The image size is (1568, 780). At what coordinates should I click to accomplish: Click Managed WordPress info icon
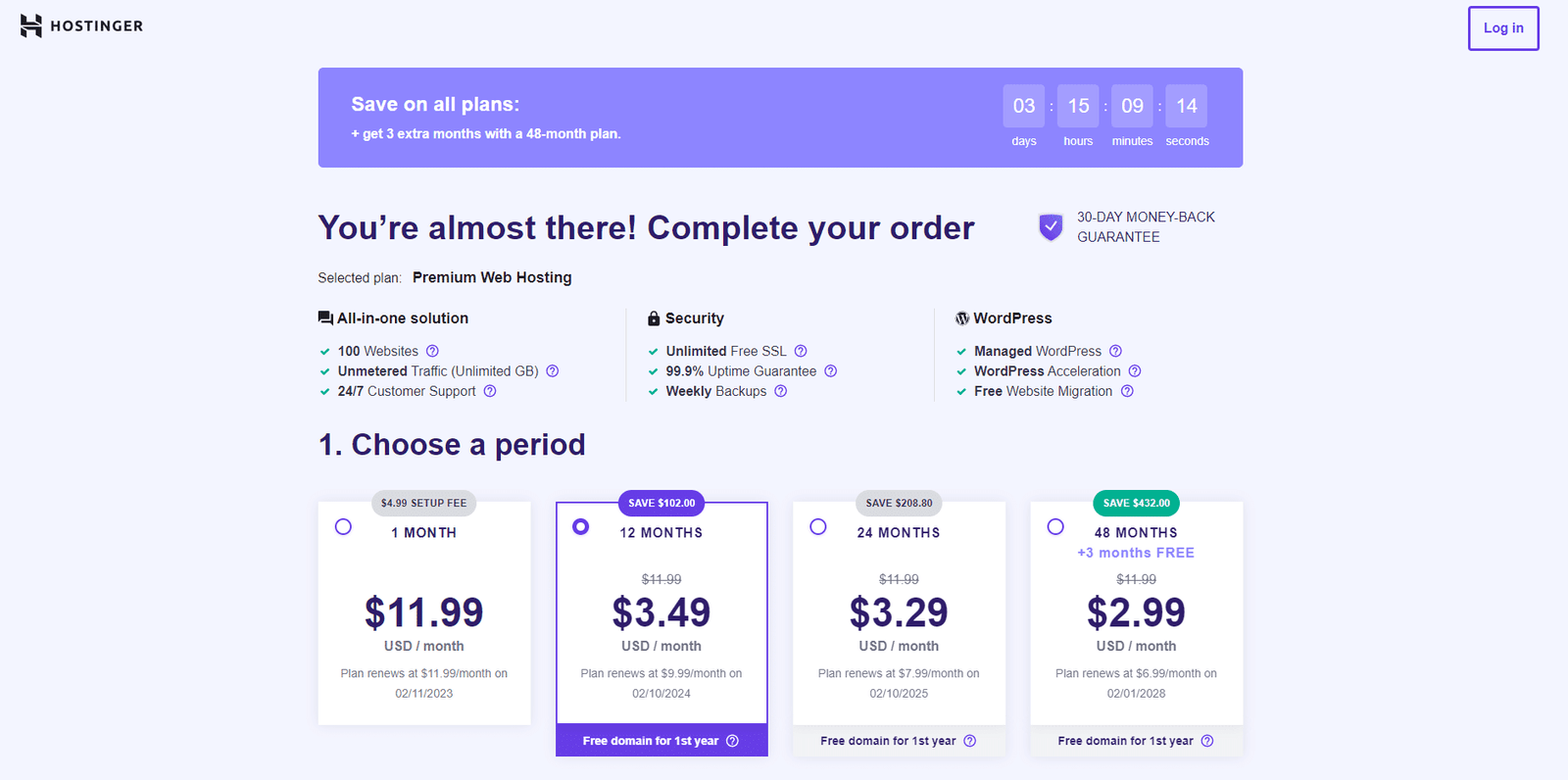[x=1115, y=351]
